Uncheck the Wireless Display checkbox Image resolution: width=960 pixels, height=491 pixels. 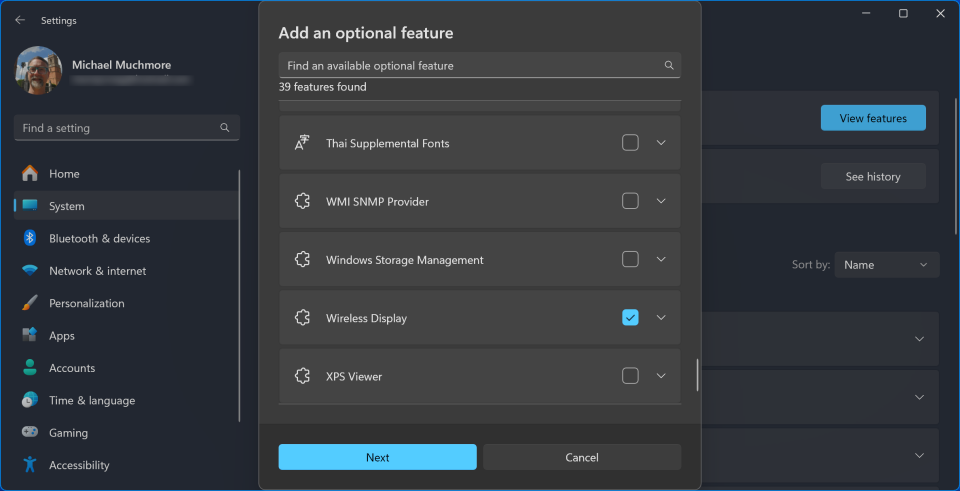[630, 317]
